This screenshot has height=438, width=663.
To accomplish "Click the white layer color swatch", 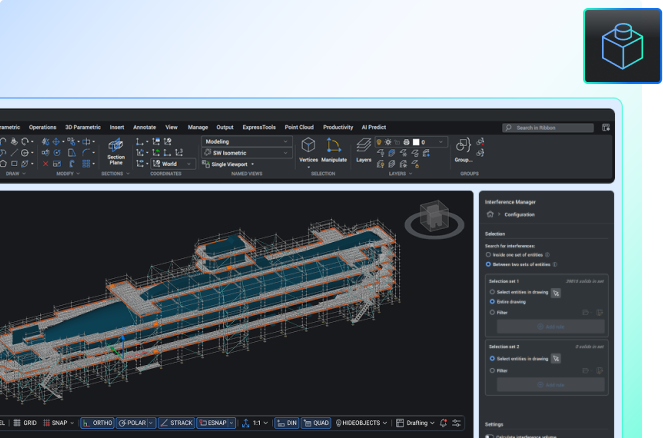I will [416, 142].
